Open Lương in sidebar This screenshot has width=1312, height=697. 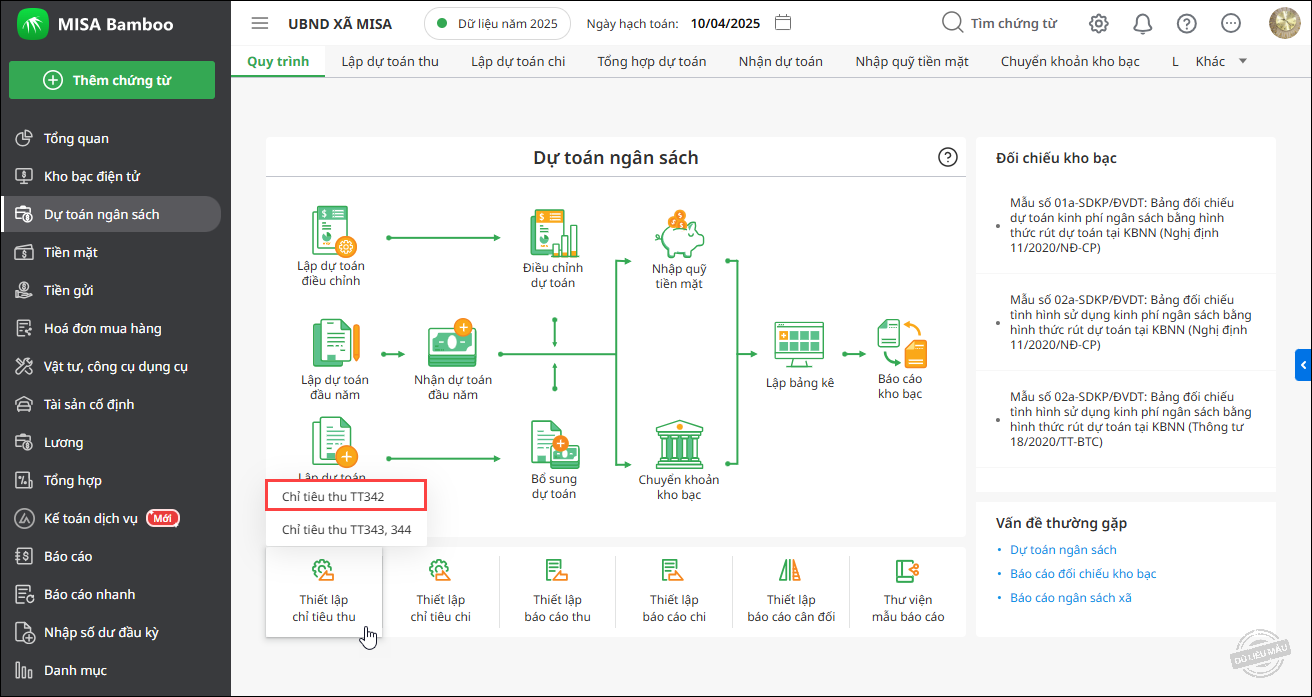pos(112,442)
